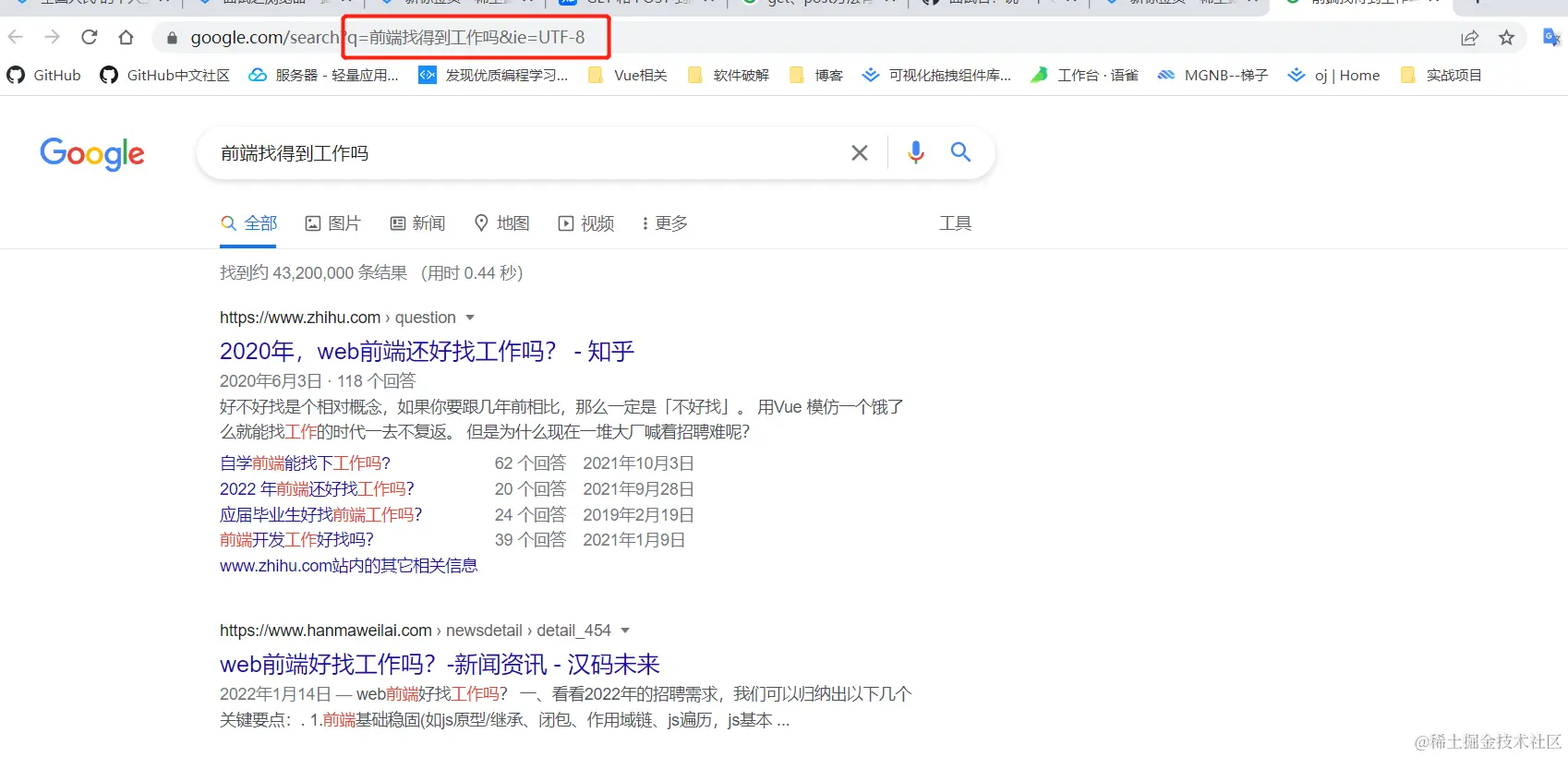Image resolution: width=1568 pixels, height=757 pixels.
Task: Share this page from address bar
Action: pos(1469,38)
